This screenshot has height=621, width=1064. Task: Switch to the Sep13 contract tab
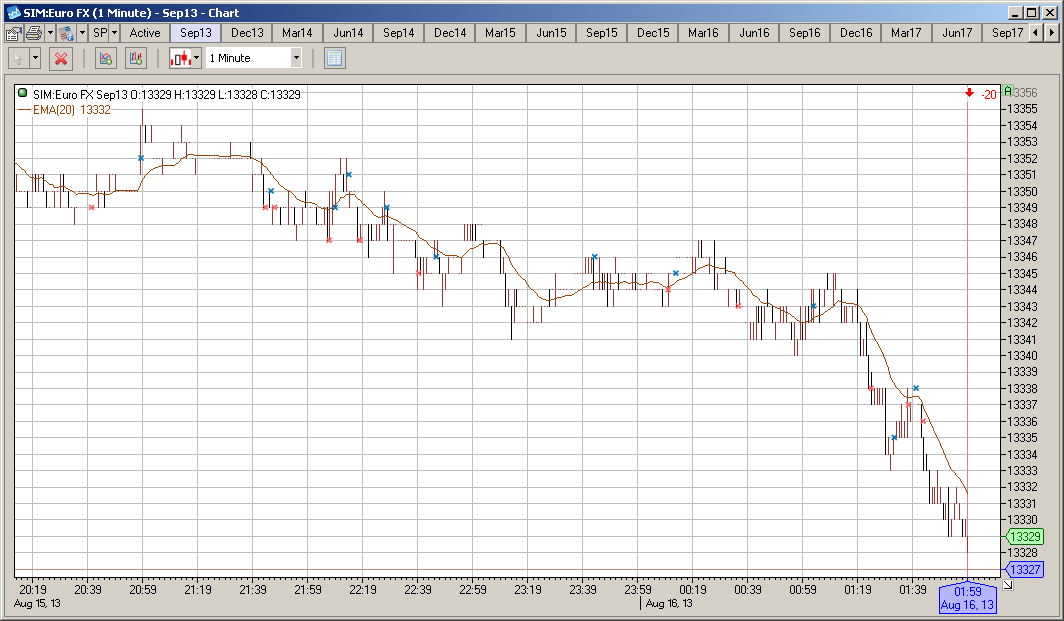195,33
